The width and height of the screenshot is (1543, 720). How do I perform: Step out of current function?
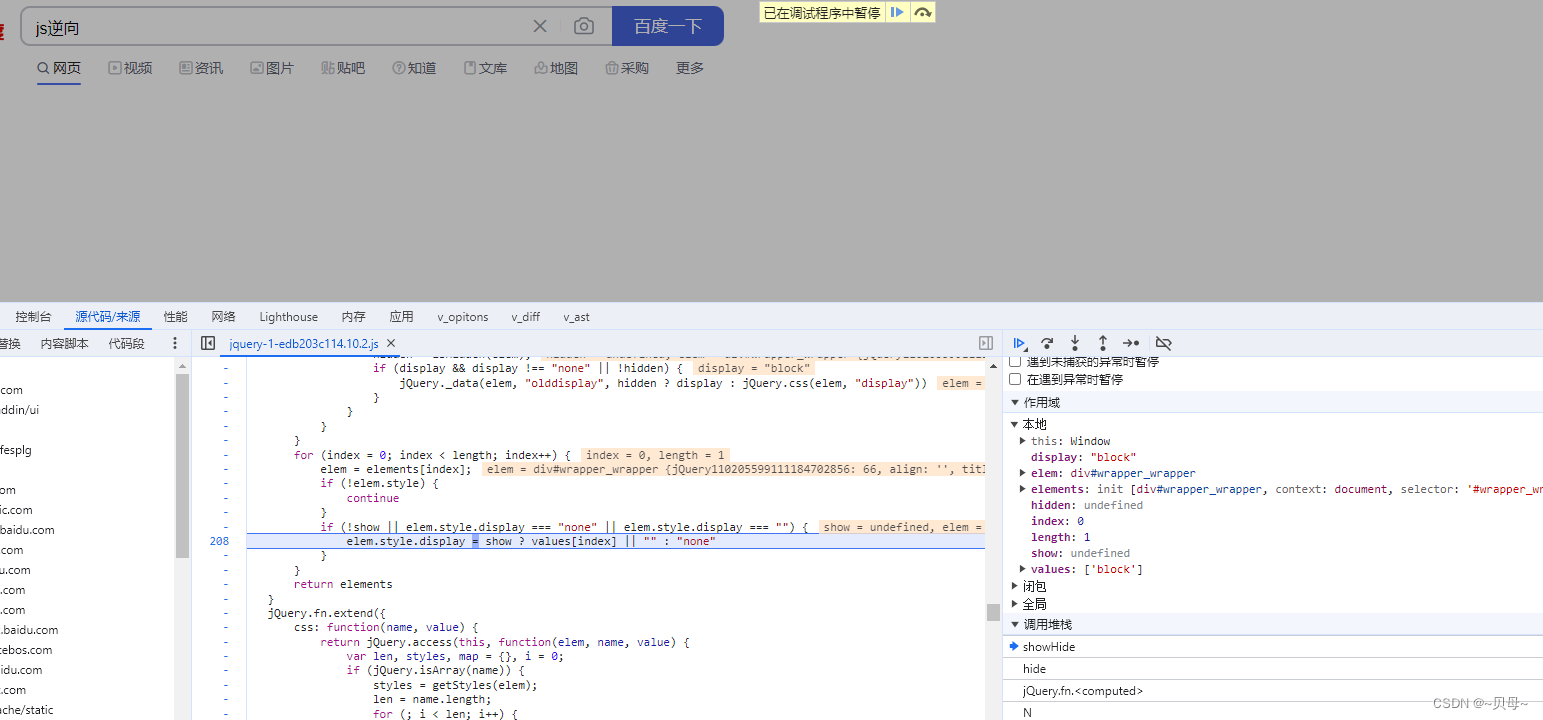click(1103, 343)
